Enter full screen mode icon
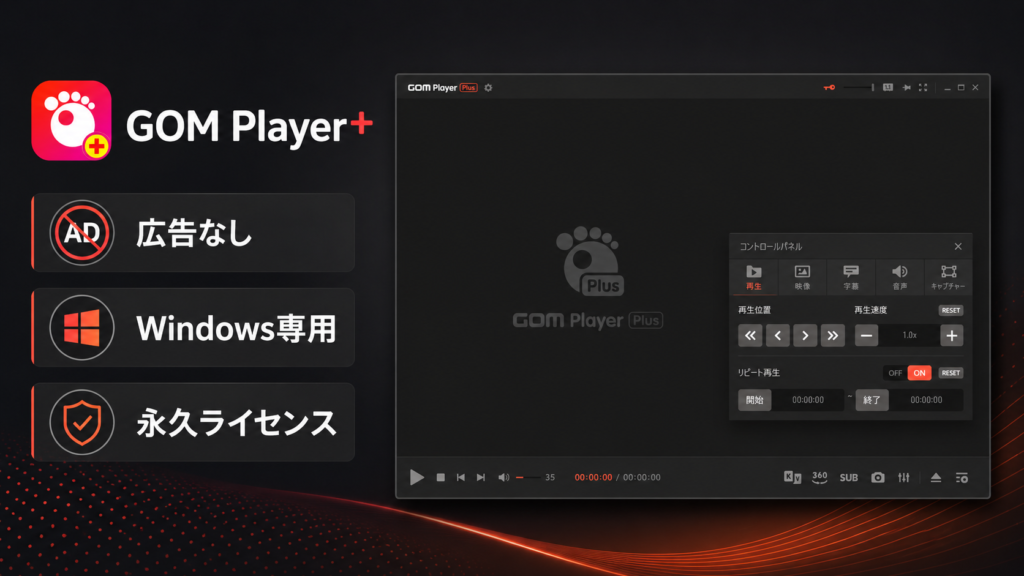The image size is (1024, 576). 923,88
